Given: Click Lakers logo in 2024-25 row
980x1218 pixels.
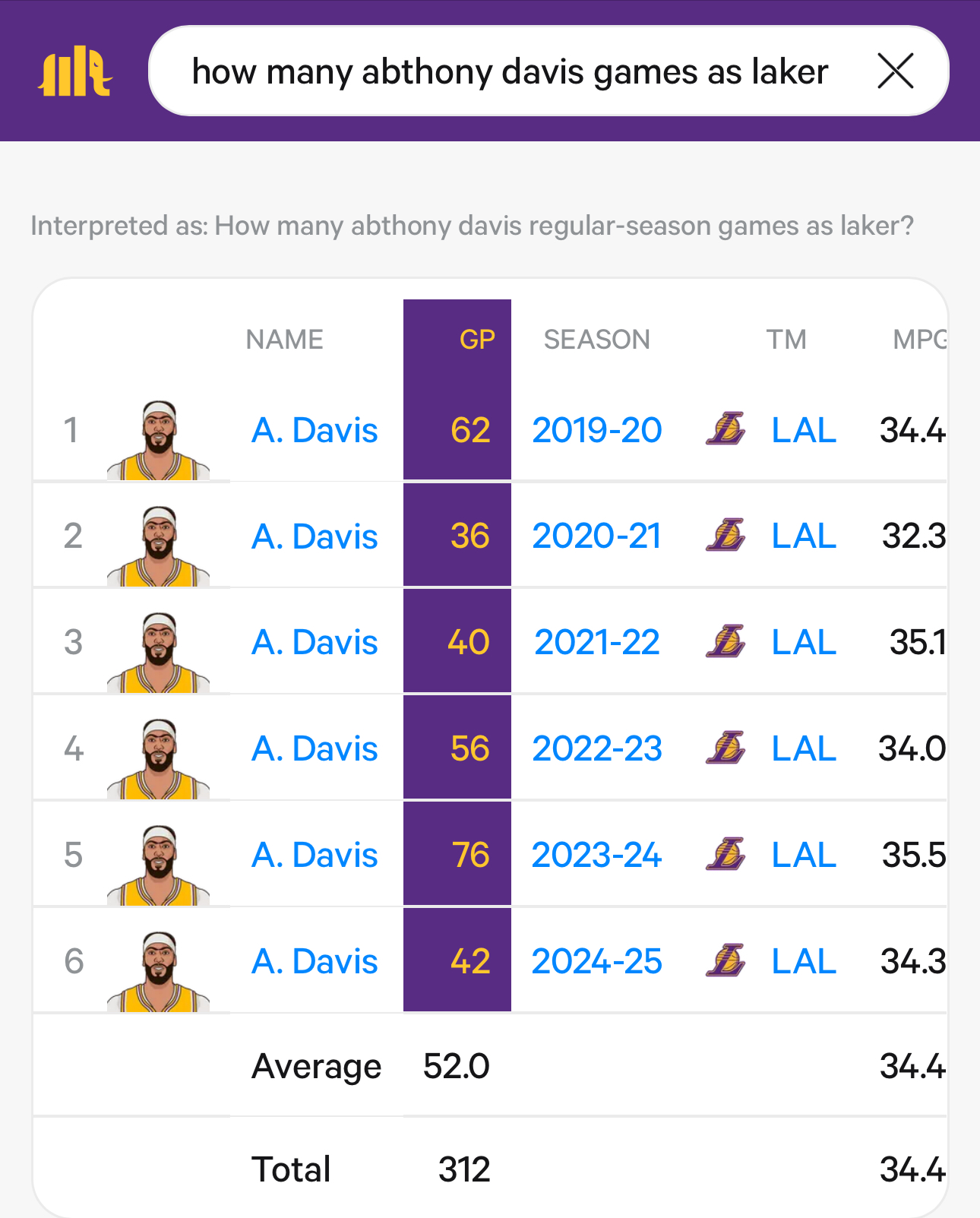Looking at the screenshot, I should (726, 961).
